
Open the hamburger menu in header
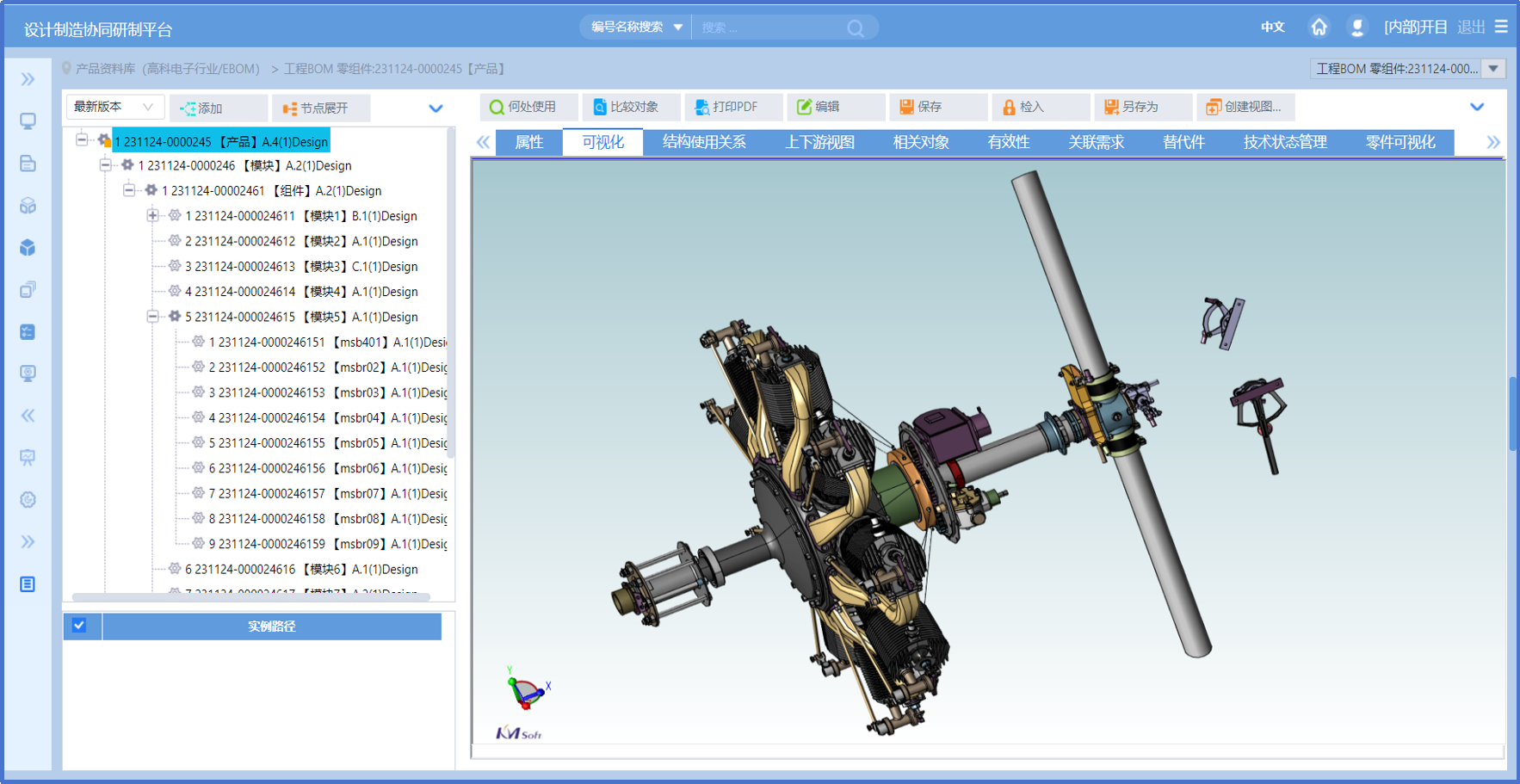click(1501, 27)
